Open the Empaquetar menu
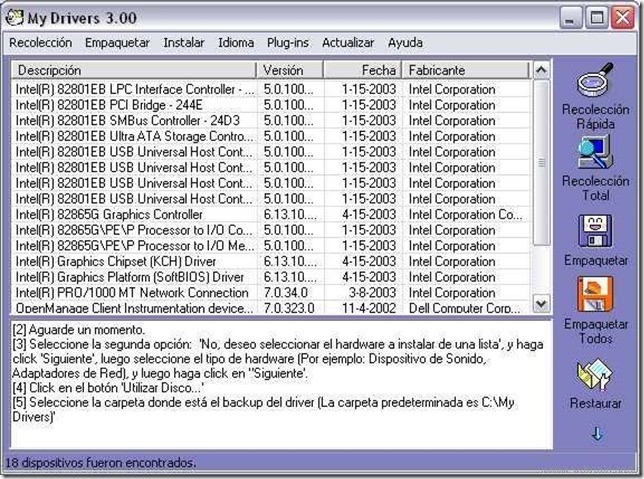644x479 pixels. 117,43
